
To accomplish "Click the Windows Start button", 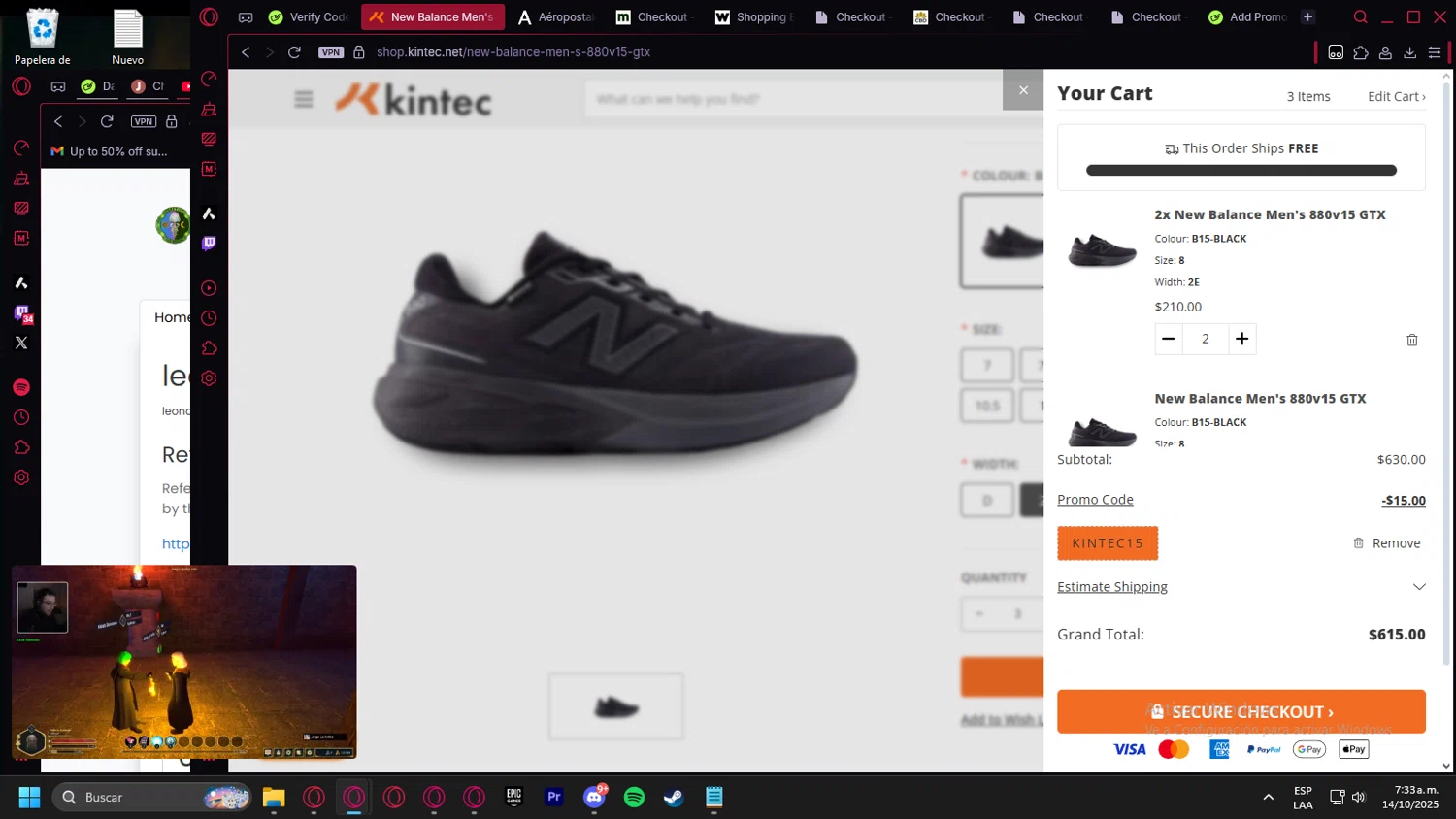I will 29,797.
